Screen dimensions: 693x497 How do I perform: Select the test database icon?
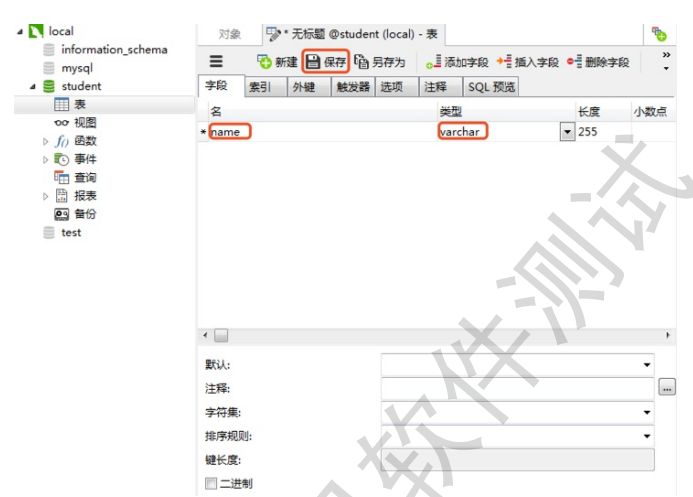point(49,232)
